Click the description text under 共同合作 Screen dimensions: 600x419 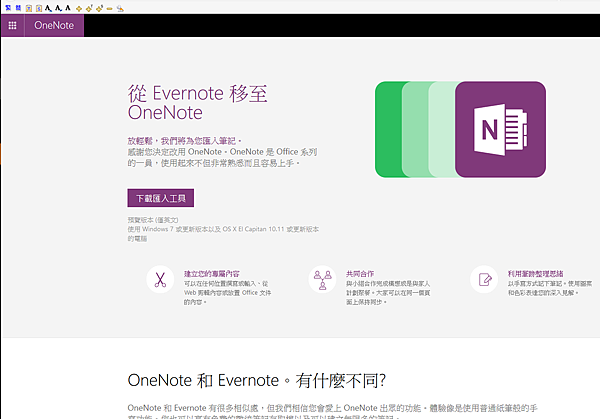point(388,293)
